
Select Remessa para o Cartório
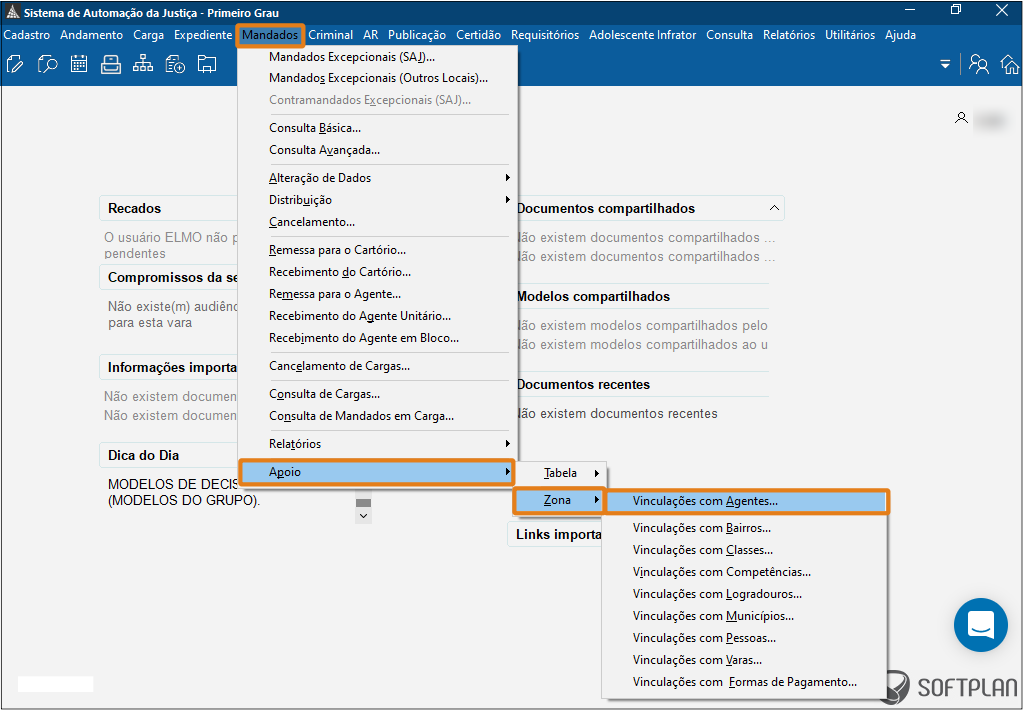coord(377,250)
